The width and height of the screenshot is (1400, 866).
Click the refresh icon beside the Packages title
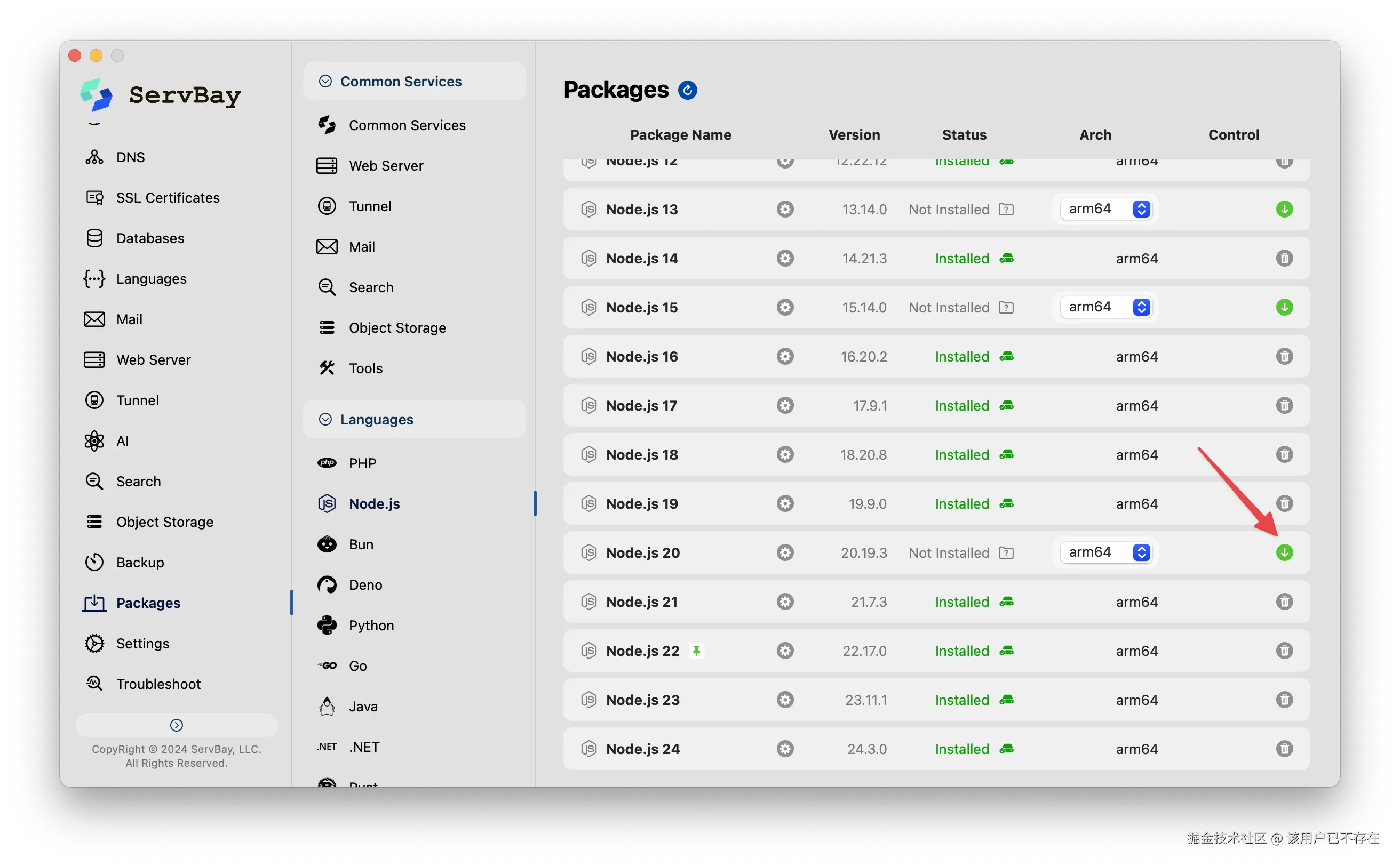point(687,90)
